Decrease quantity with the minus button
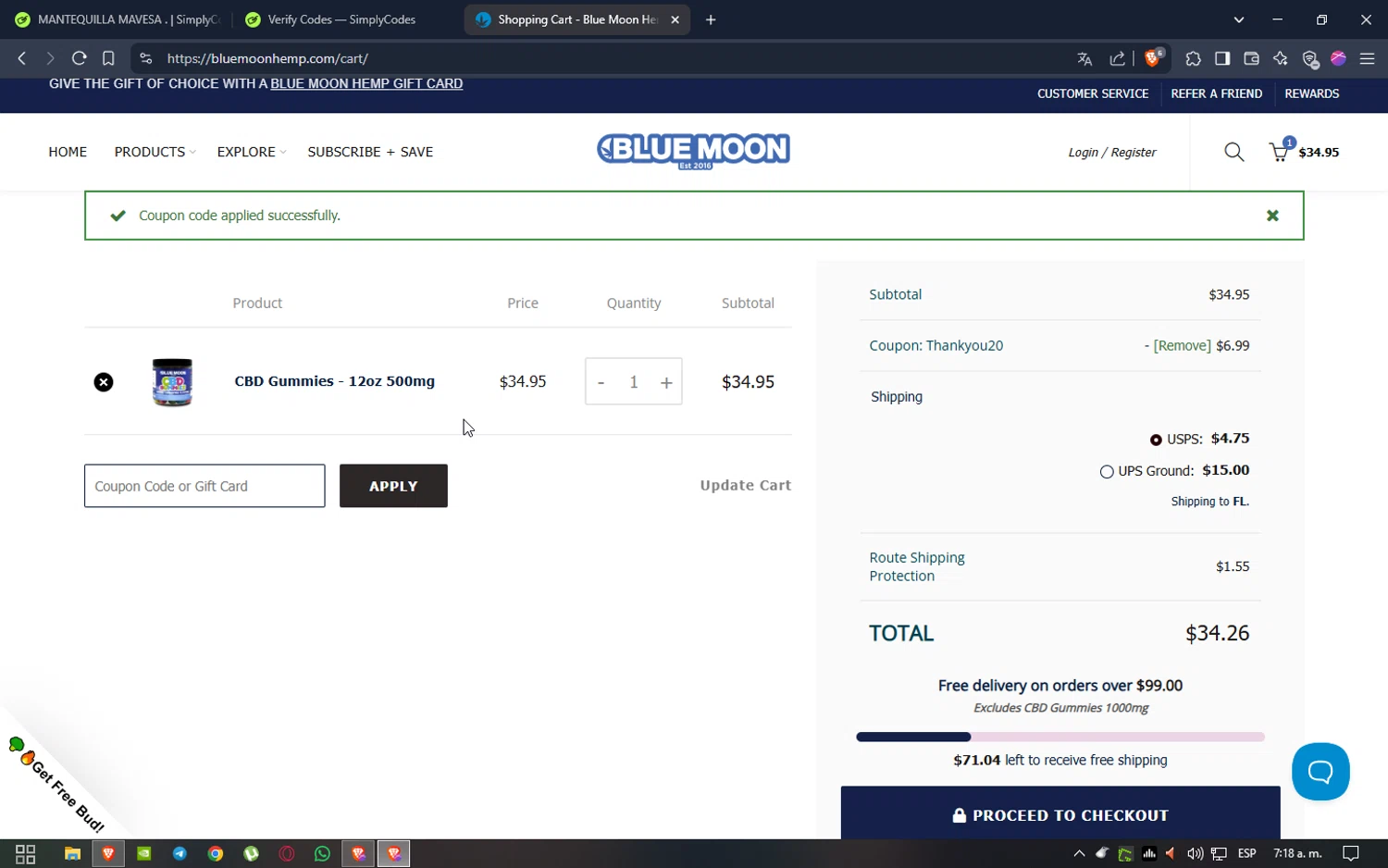Screen dimensions: 1388x868 pyautogui.click(x=601, y=382)
